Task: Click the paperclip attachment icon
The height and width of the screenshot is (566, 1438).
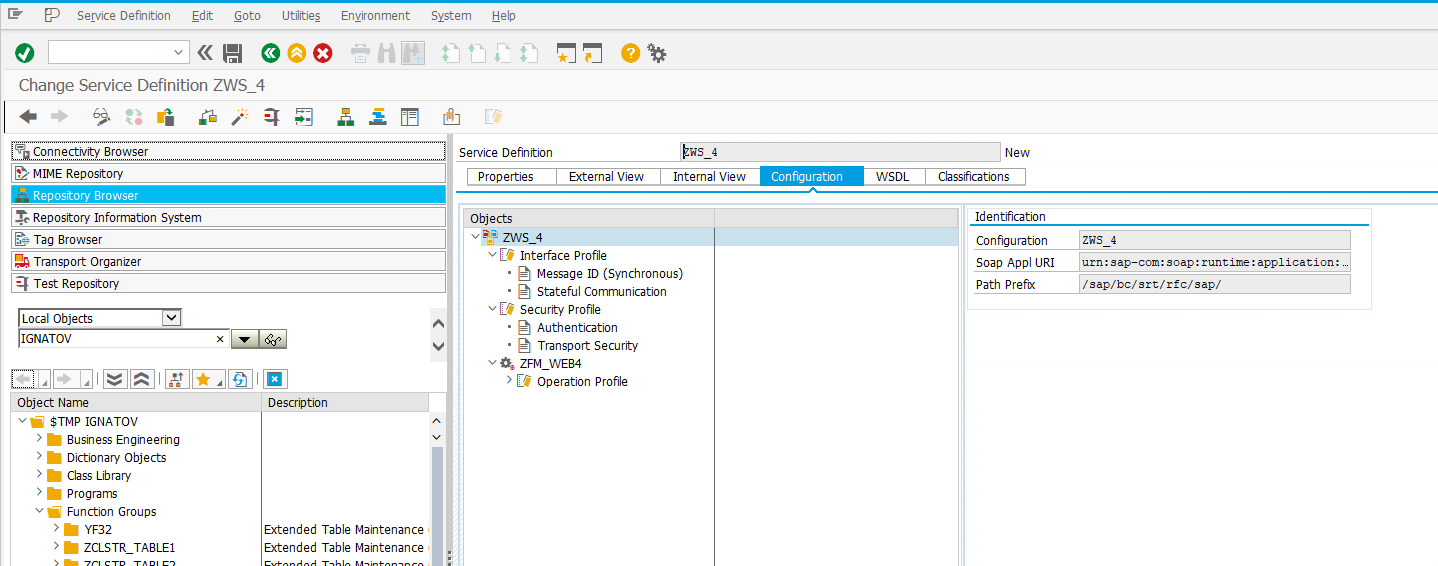Action: point(451,117)
